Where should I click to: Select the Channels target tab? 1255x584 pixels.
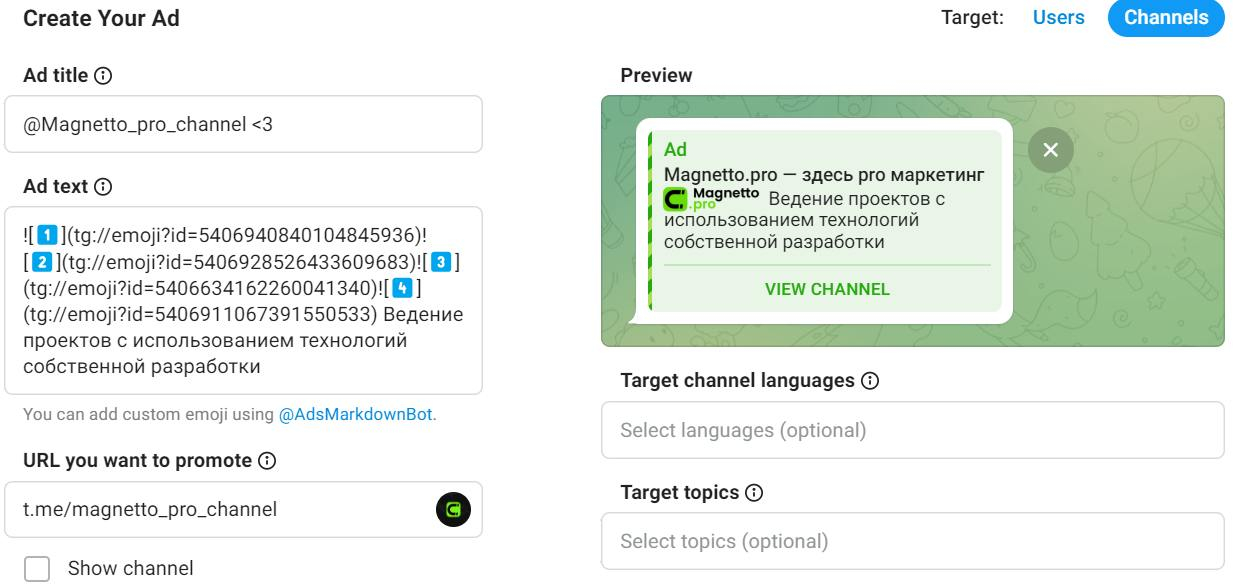click(x=1166, y=18)
